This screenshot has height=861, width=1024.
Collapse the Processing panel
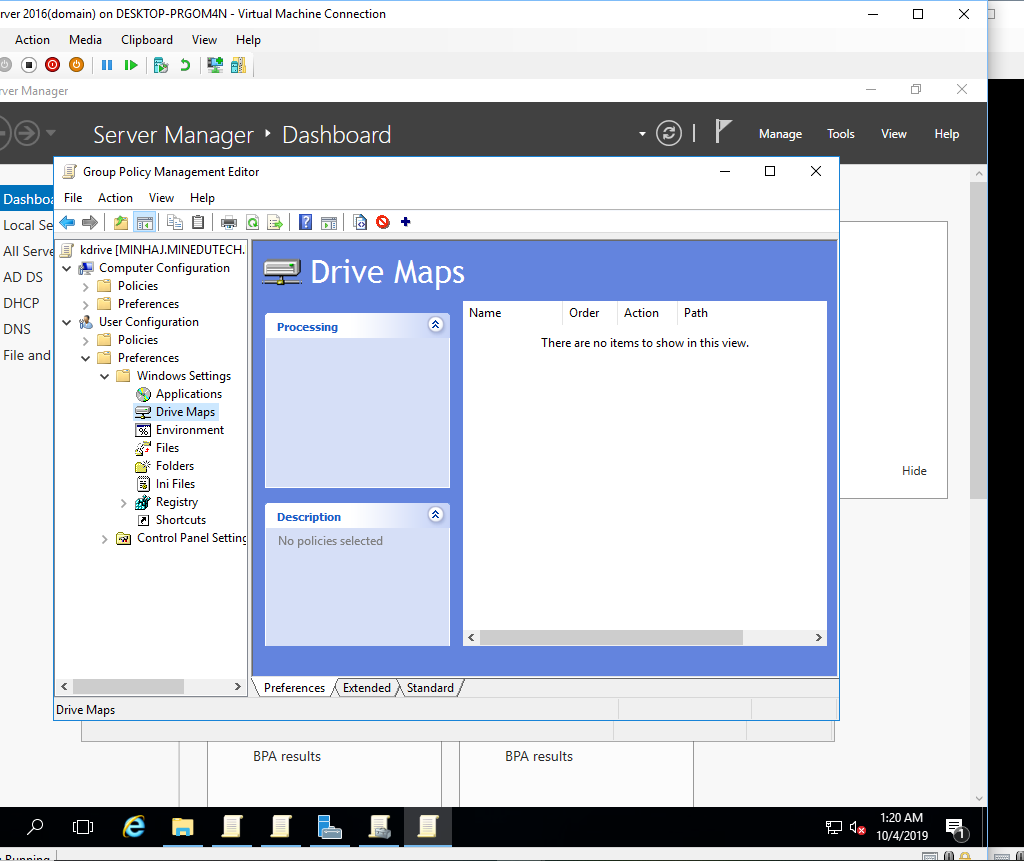[x=436, y=325]
